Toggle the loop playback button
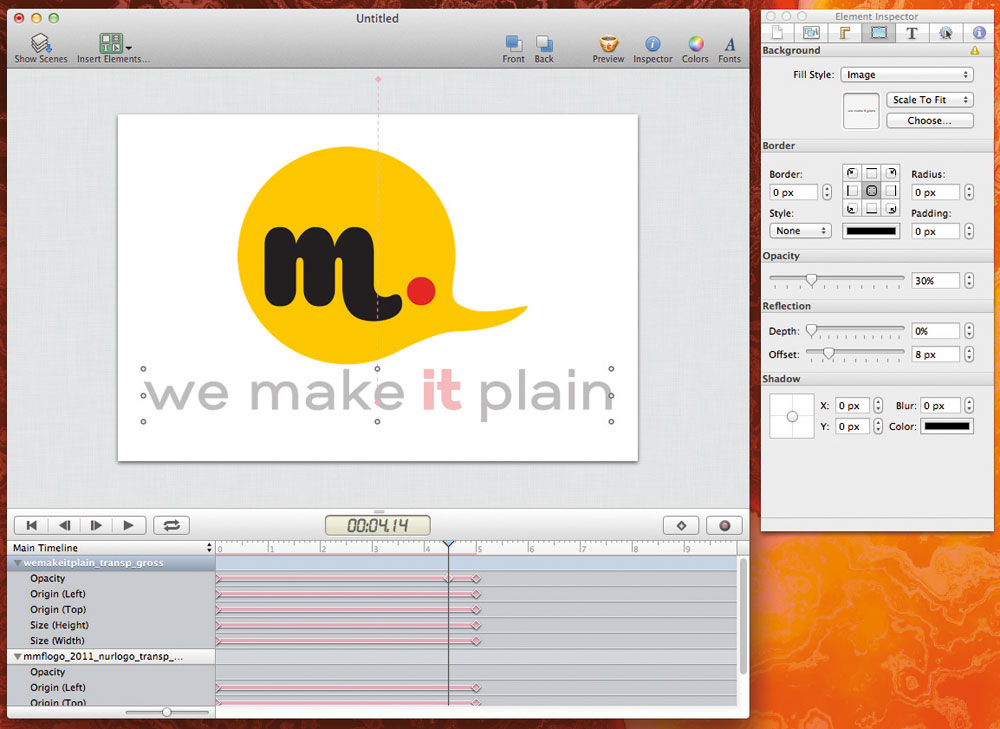Viewport: 1000px width, 729px height. (x=172, y=526)
